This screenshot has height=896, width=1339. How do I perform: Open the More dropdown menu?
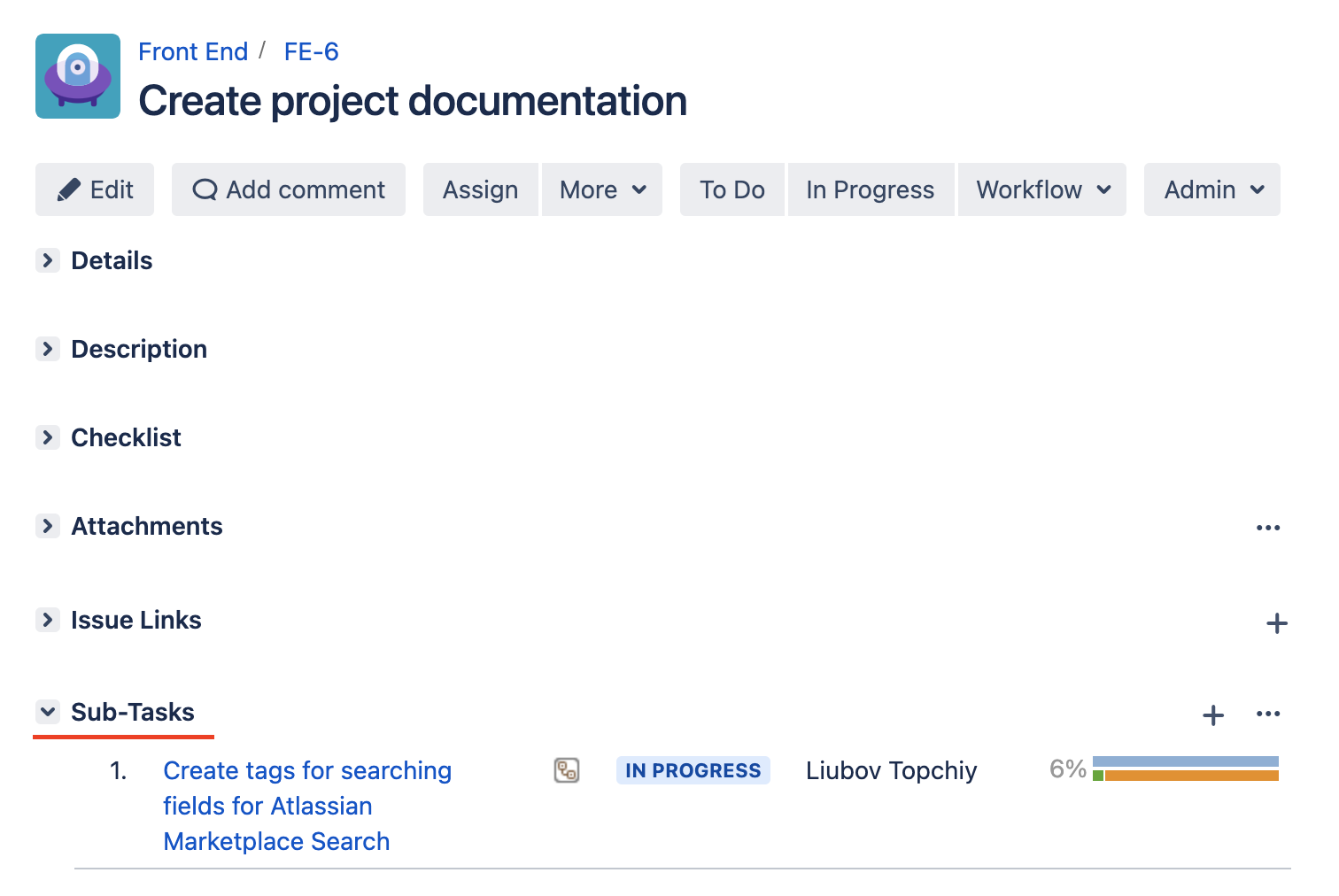pyautogui.click(x=602, y=189)
